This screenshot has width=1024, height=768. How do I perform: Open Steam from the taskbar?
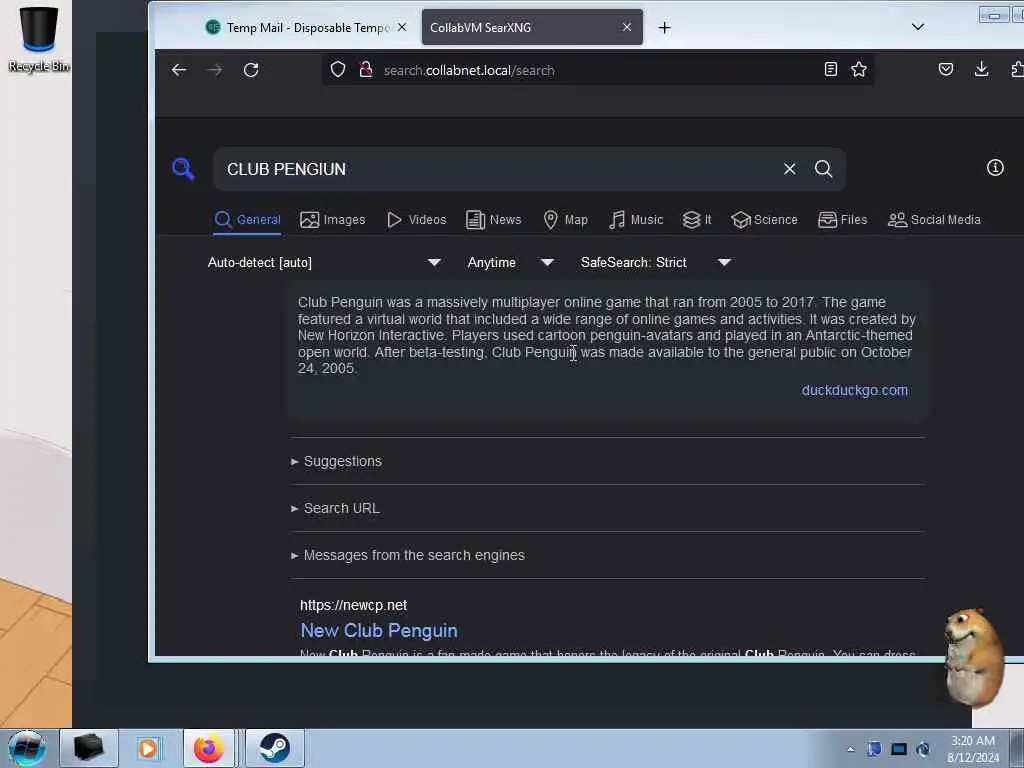click(x=274, y=748)
